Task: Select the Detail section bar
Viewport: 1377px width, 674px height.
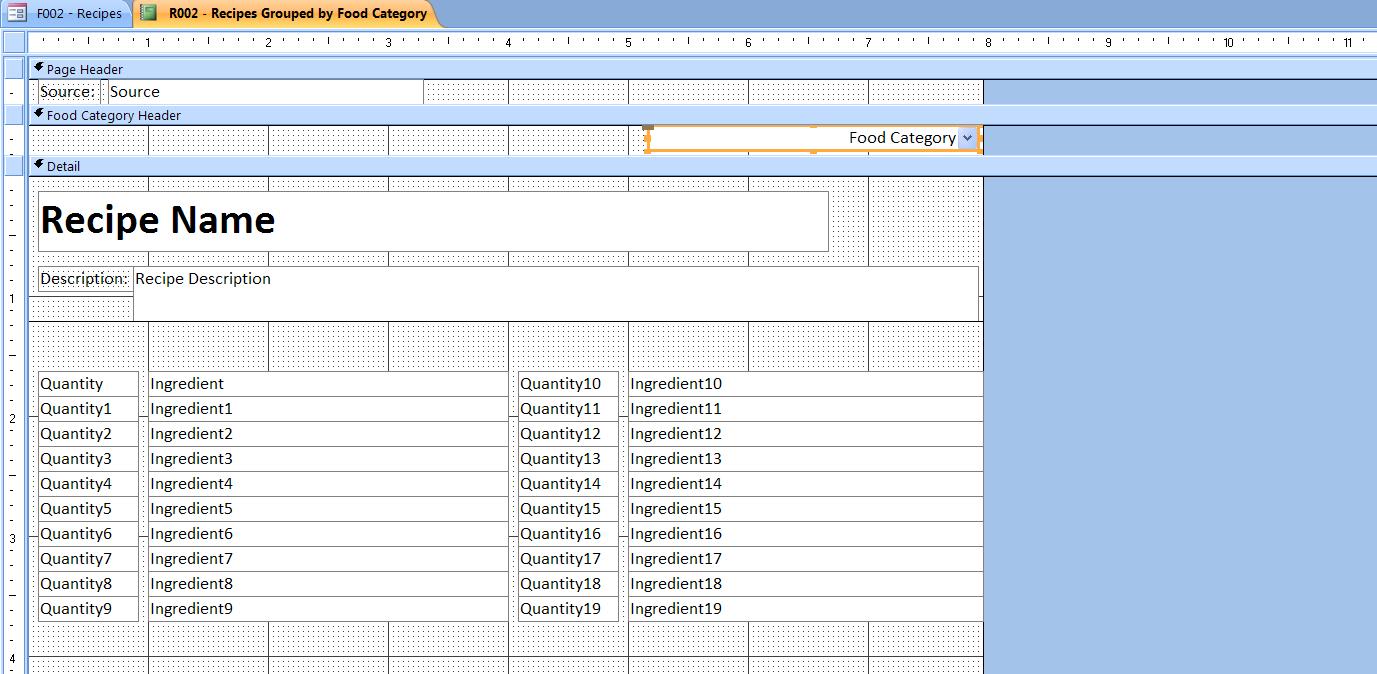Action: (x=500, y=166)
